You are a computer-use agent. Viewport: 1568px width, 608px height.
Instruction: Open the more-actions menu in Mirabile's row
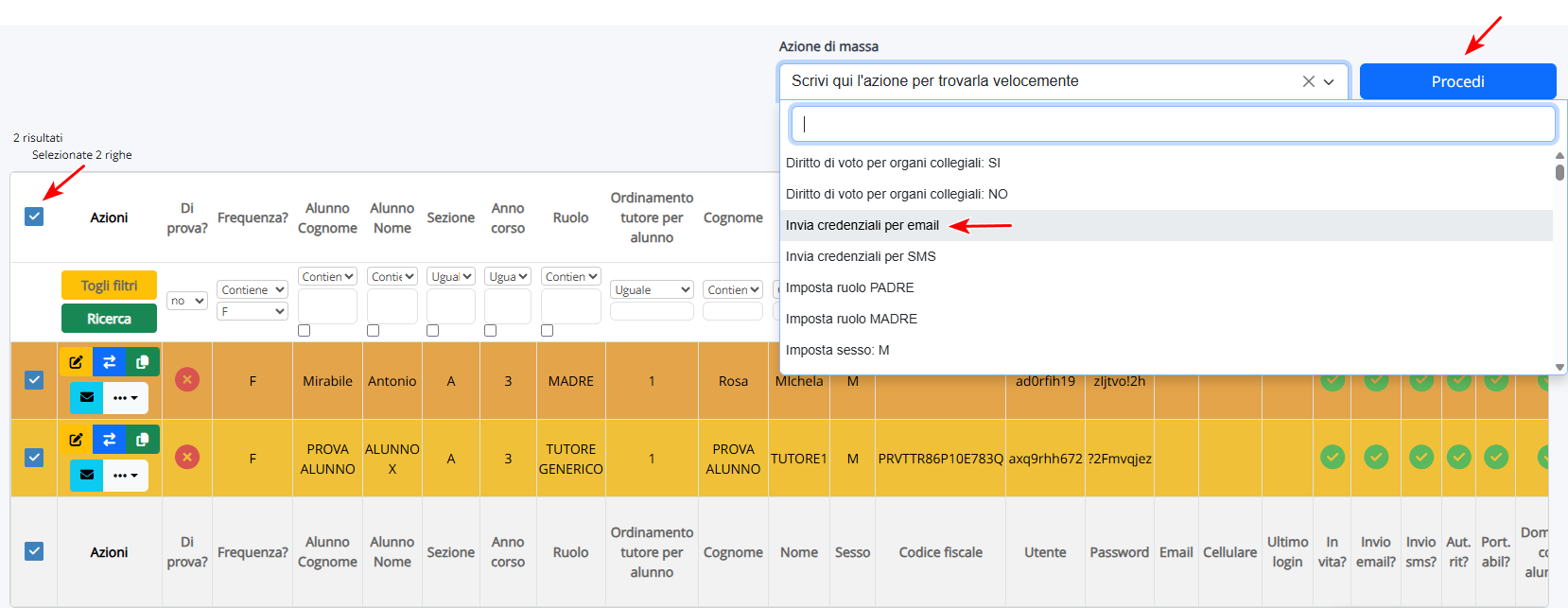pyautogui.click(x=125, y=397)
